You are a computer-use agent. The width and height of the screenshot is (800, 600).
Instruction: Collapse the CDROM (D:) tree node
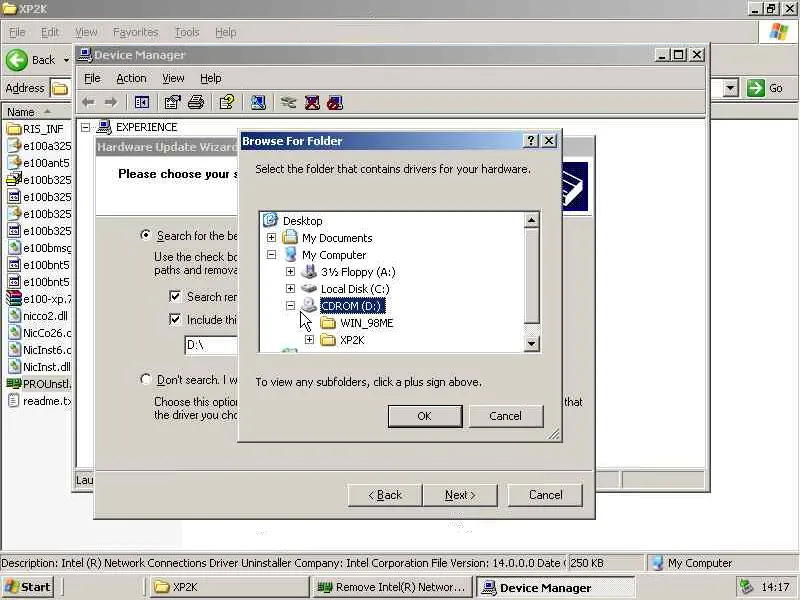pyautogui.click(x=290, y=306)
